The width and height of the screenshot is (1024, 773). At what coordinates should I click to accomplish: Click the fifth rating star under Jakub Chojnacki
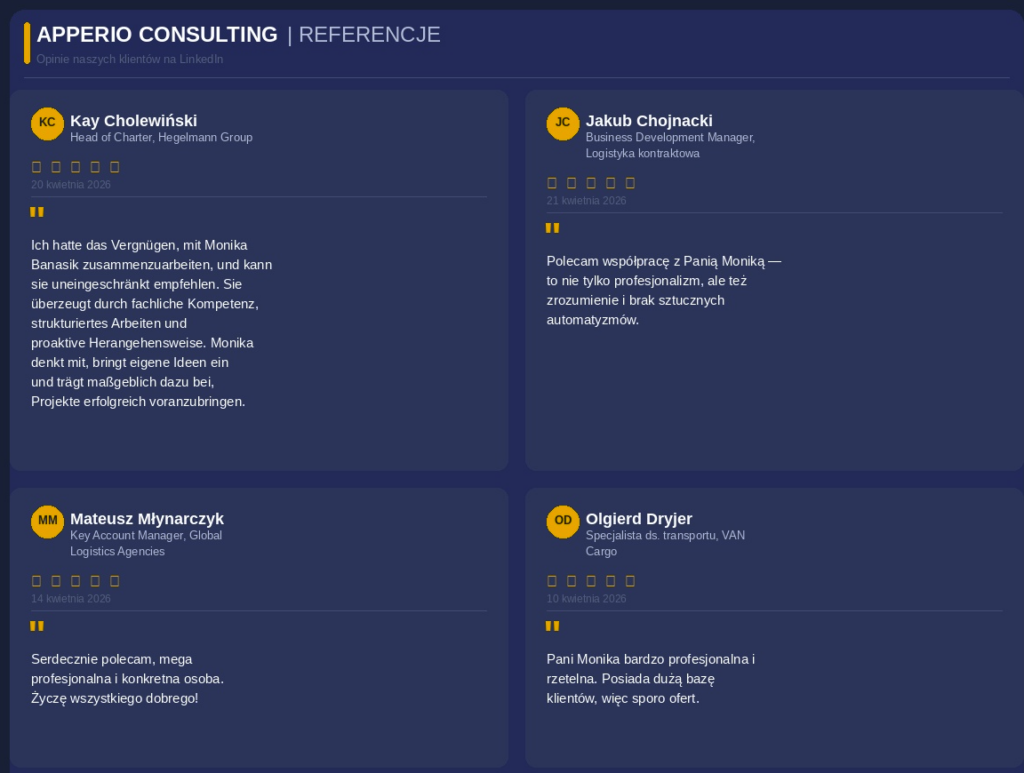coord(630,183)
